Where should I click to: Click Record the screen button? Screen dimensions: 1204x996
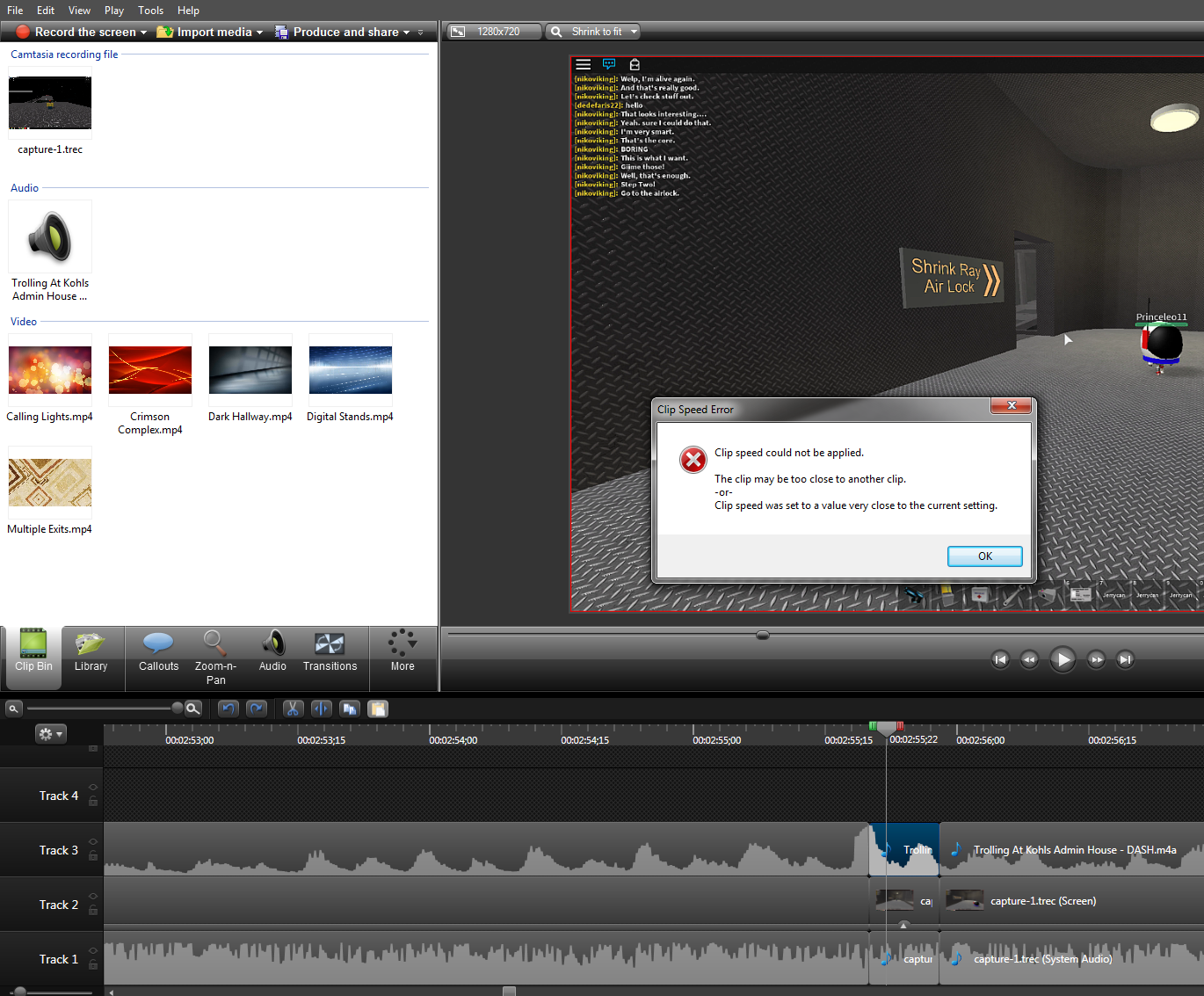[76, 32]
